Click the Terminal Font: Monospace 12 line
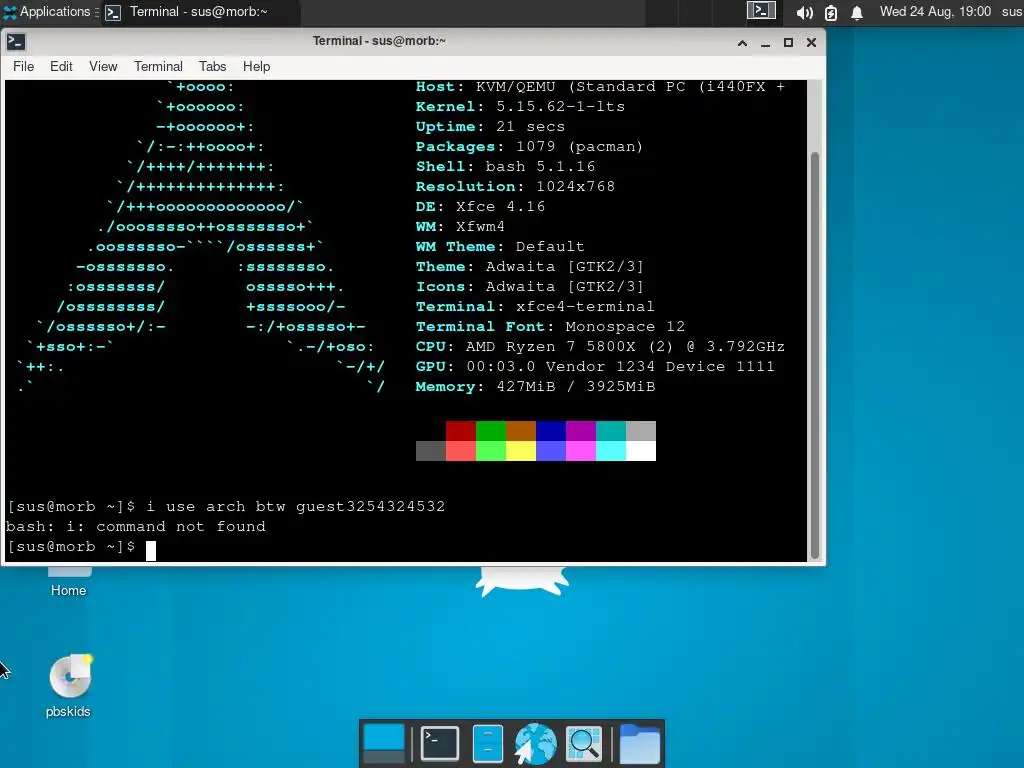1024x768 pixels. pyautogui.click(x=550, y=327)
